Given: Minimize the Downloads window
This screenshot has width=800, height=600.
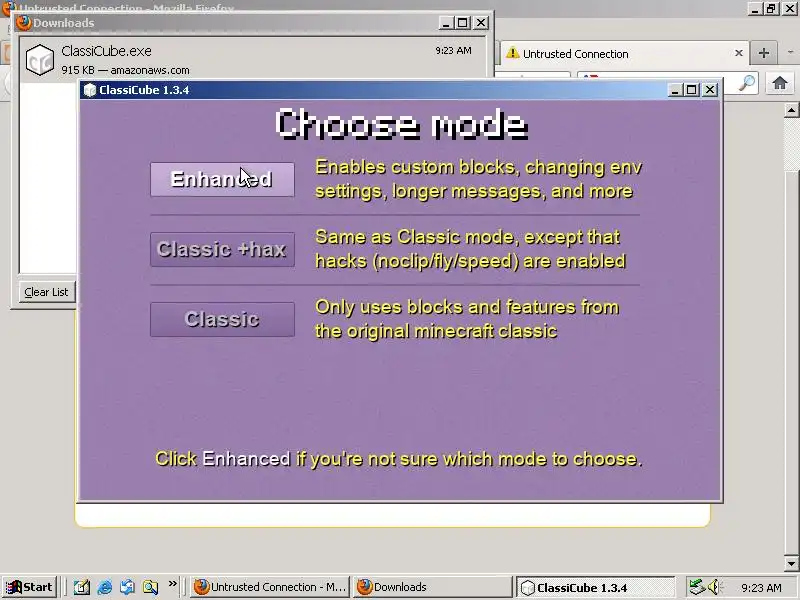Looking at the screenshot, I should (446, 22).
